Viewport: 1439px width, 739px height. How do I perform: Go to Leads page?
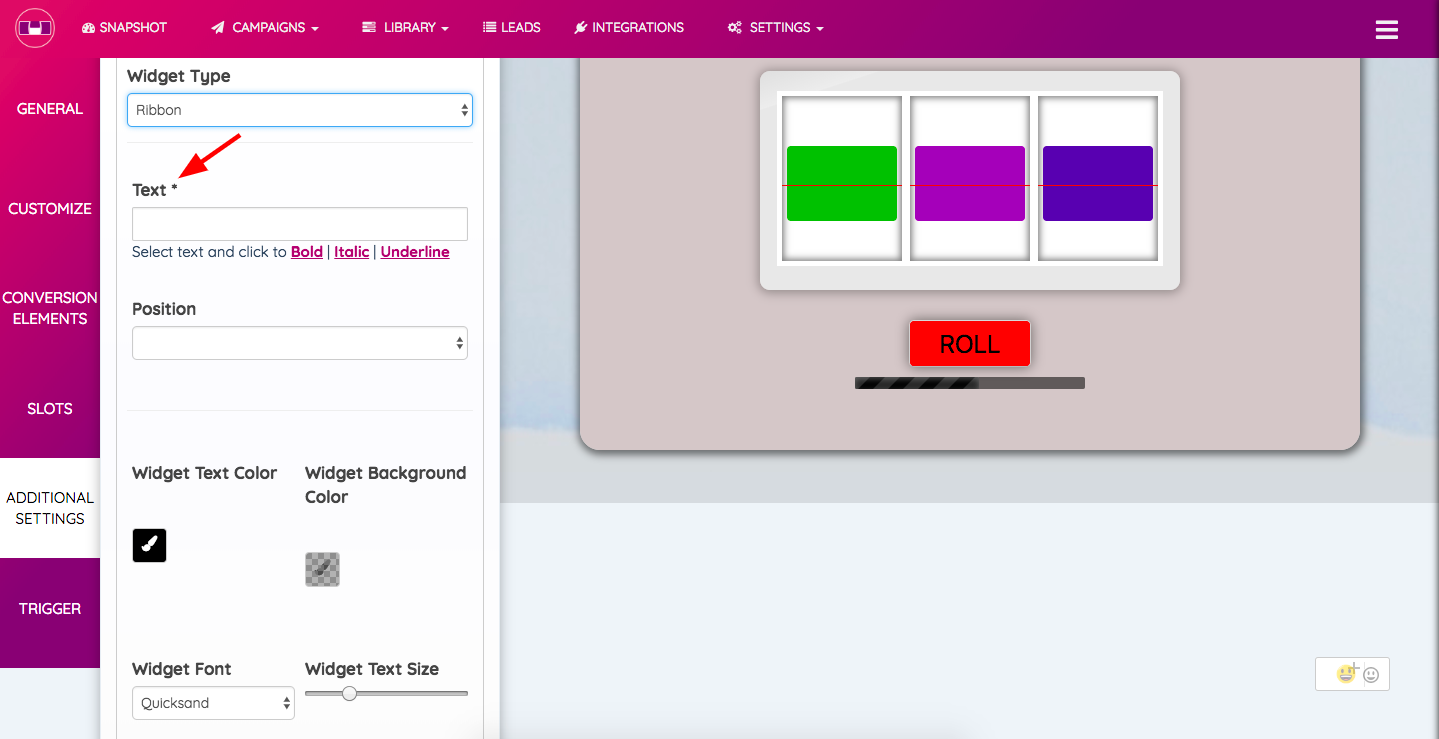[x=512, y=28]
